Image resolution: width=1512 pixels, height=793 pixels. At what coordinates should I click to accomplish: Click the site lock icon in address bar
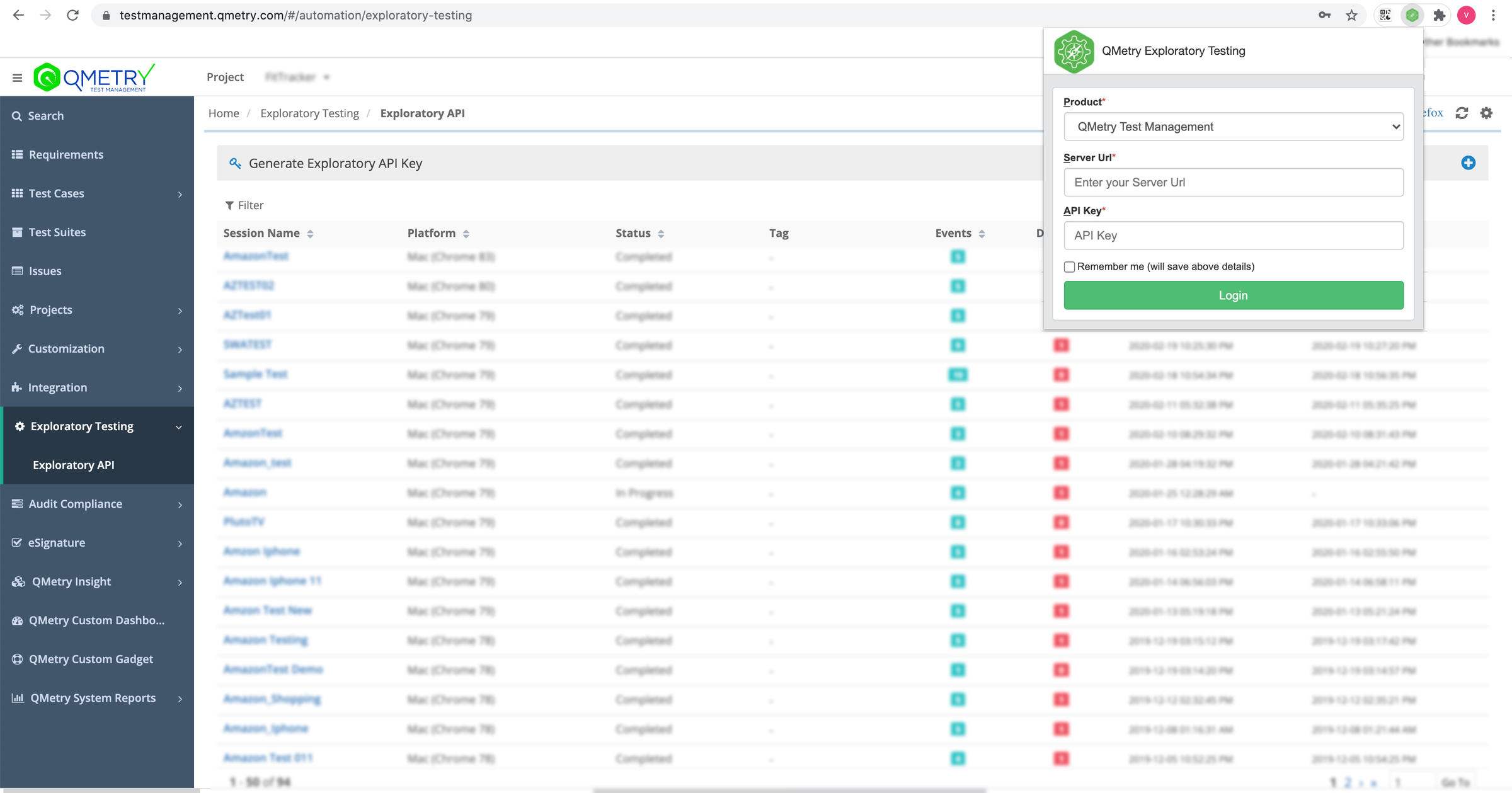(106, 15)
